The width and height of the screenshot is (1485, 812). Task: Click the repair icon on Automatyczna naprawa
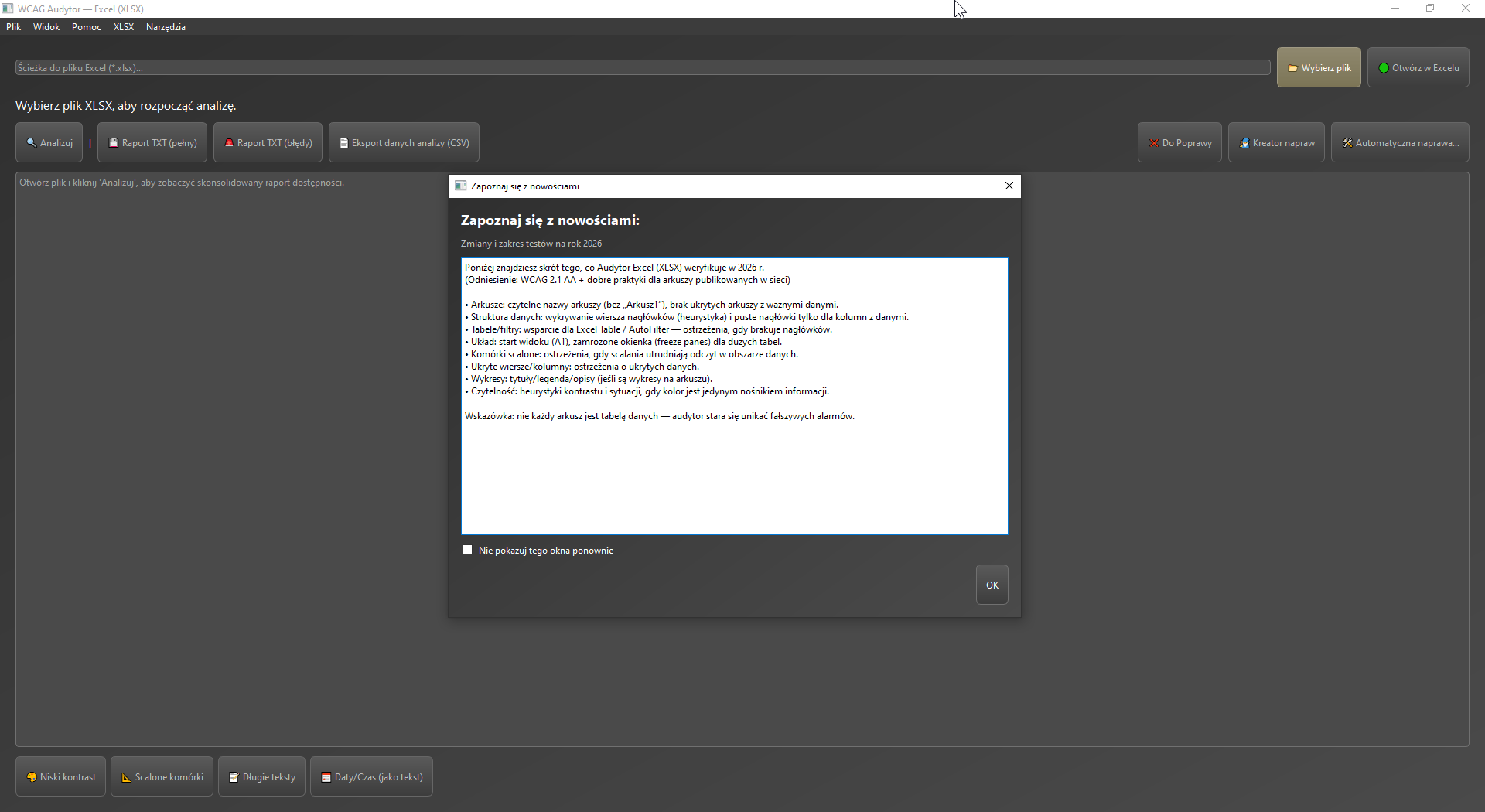click(1347, 142)
